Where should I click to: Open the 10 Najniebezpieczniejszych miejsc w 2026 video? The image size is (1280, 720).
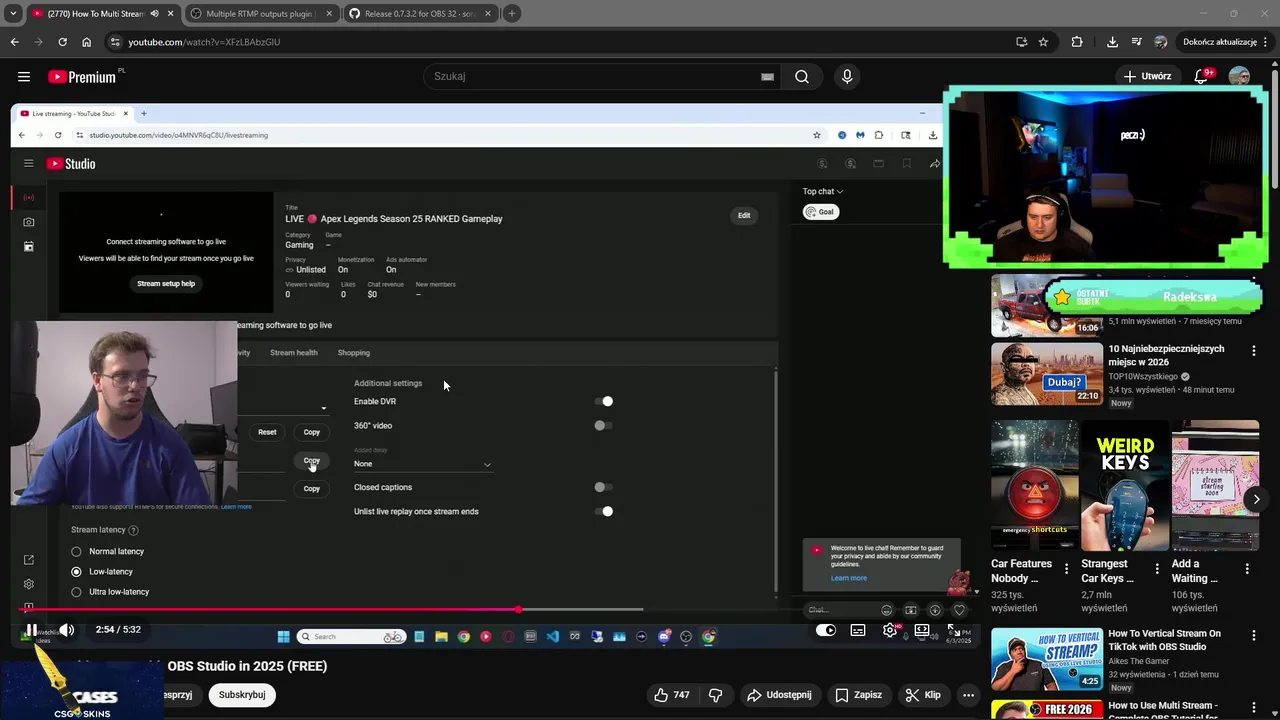coord(1166,355)
